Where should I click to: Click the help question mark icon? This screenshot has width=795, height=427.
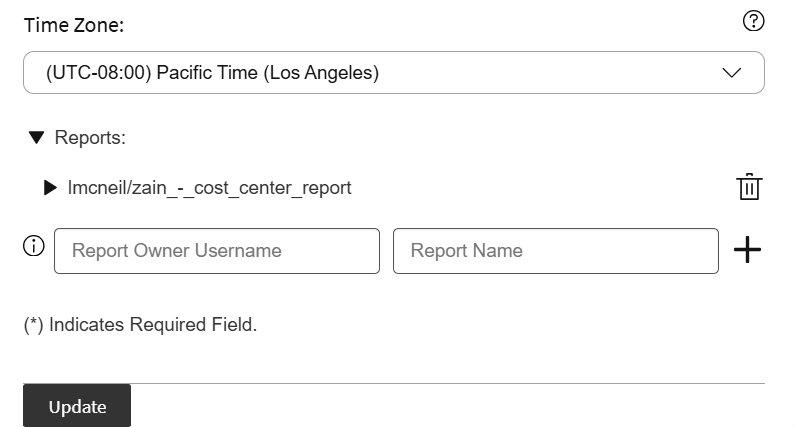754,21
